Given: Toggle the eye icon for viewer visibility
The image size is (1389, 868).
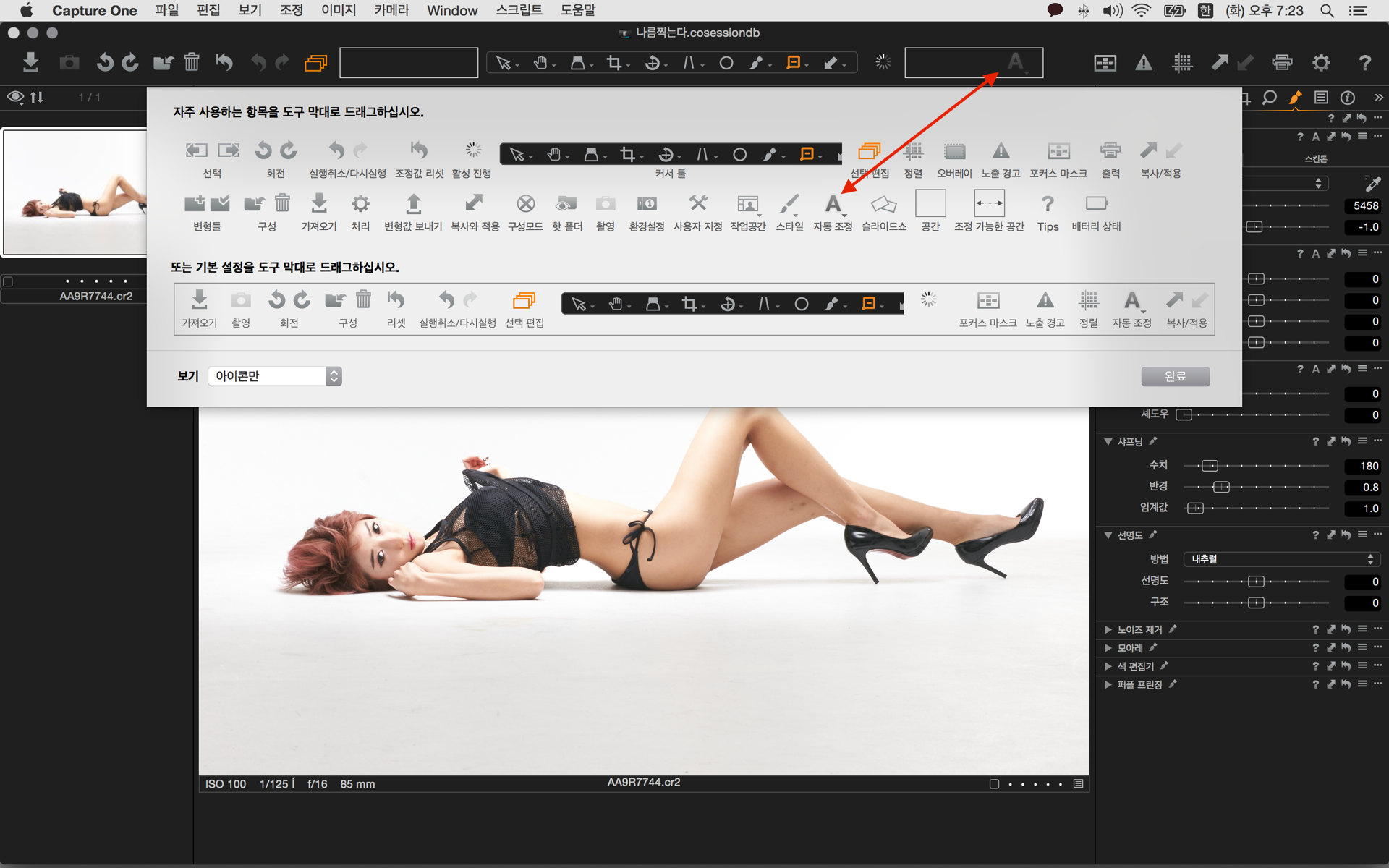Looking at the screenshot, I should (15, 97).
